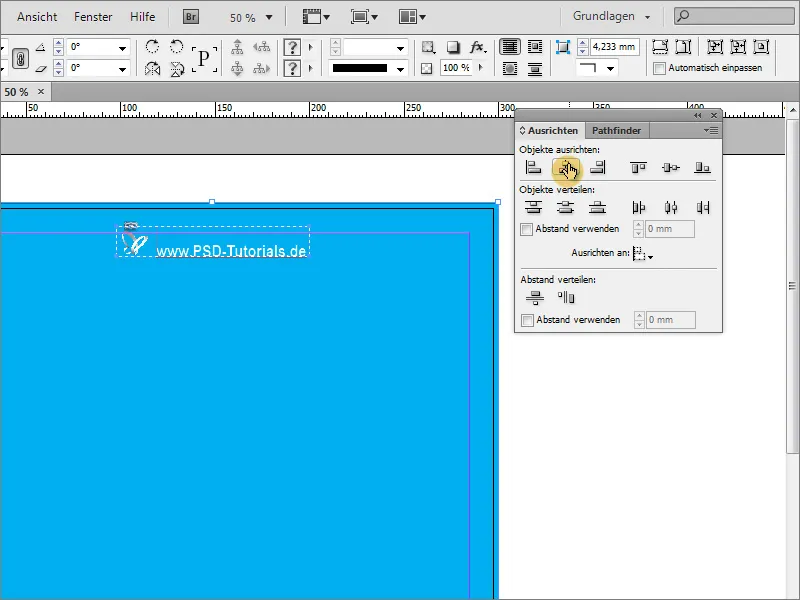
Task: Open the corner options icon
Action: tap(562, 47)
